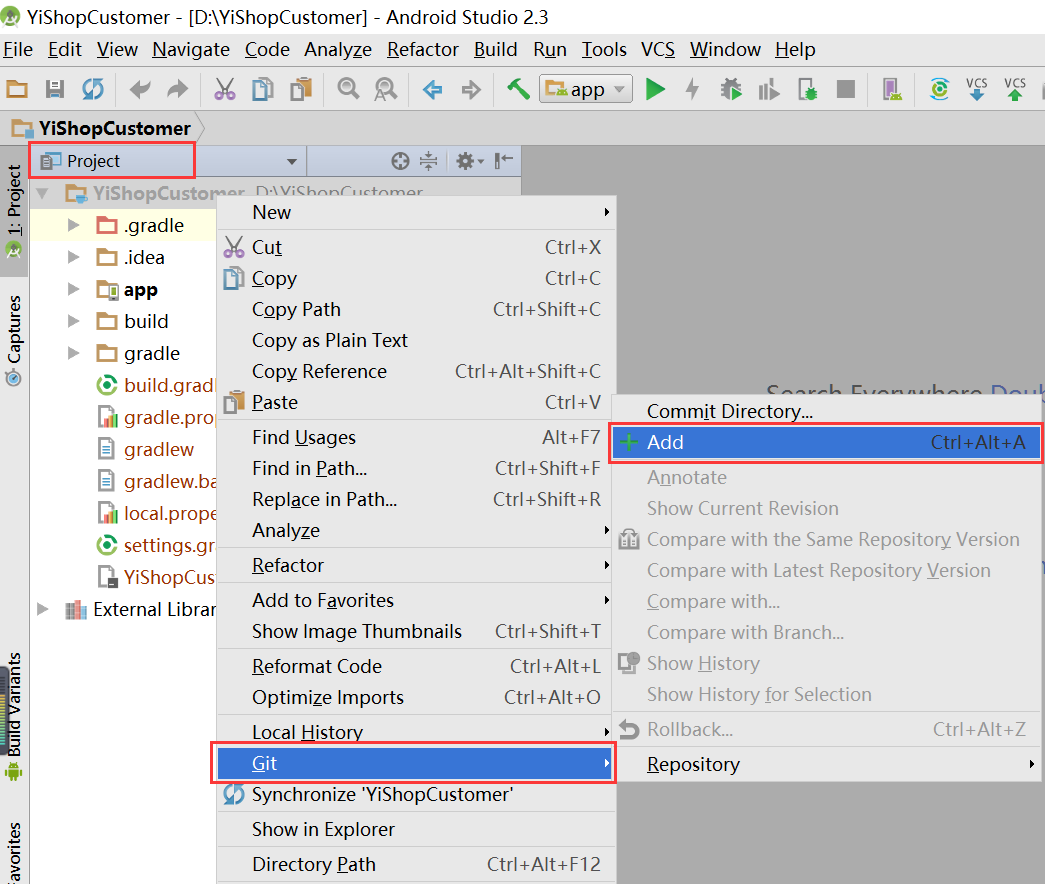
Task: Click the Synchronize toolbar icon
Action: pos(92,89)
